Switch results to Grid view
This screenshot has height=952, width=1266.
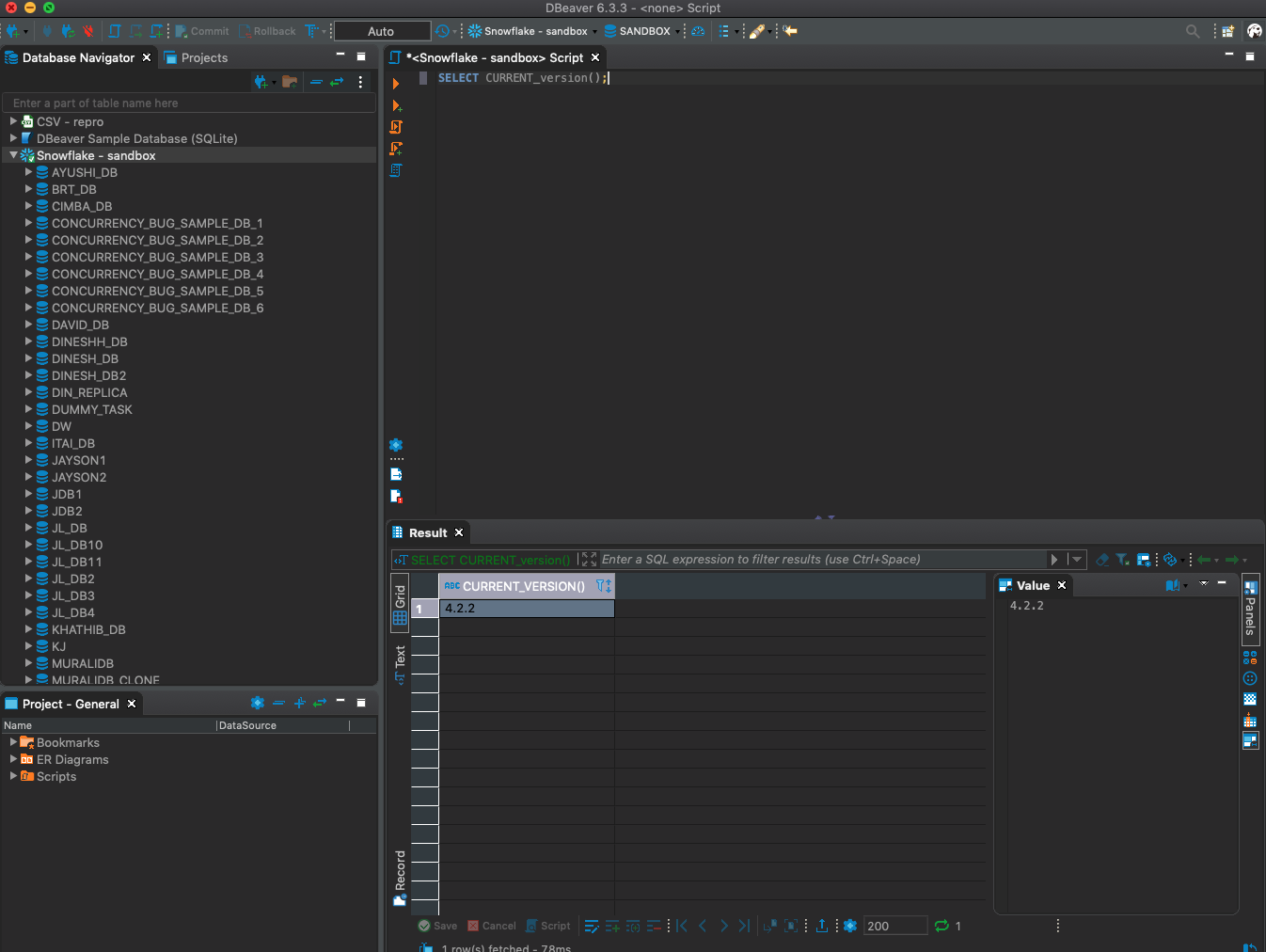pyautogui.click(x=400, y=605)
